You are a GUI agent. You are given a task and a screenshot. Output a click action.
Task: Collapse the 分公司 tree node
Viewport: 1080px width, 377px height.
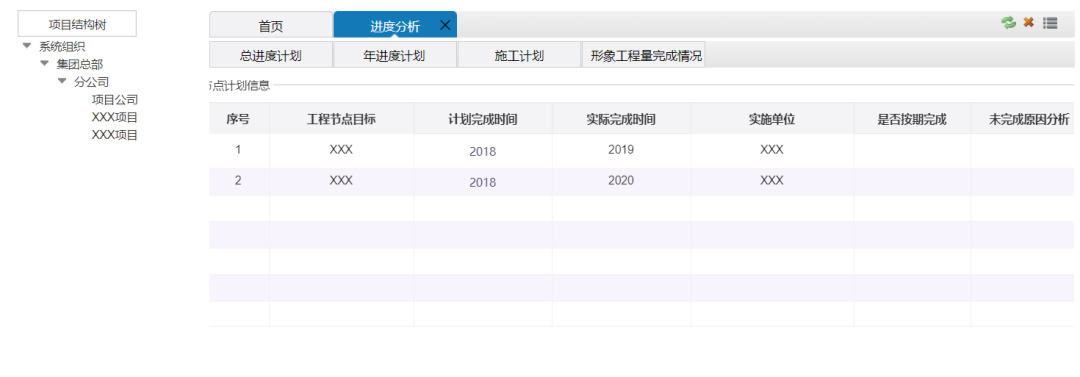pyautogui.click(x=62, y=81)
